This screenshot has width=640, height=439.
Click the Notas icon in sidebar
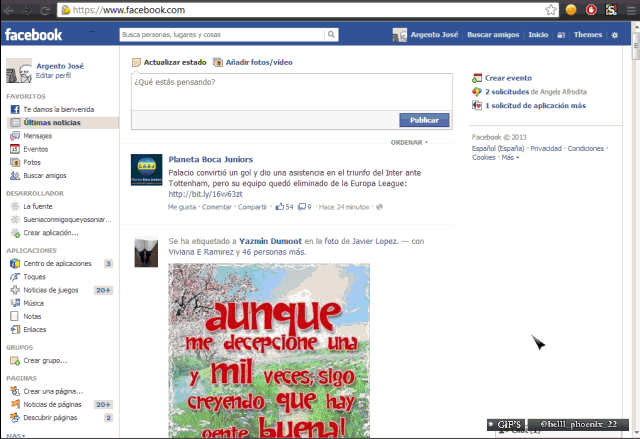pos(15,316)
